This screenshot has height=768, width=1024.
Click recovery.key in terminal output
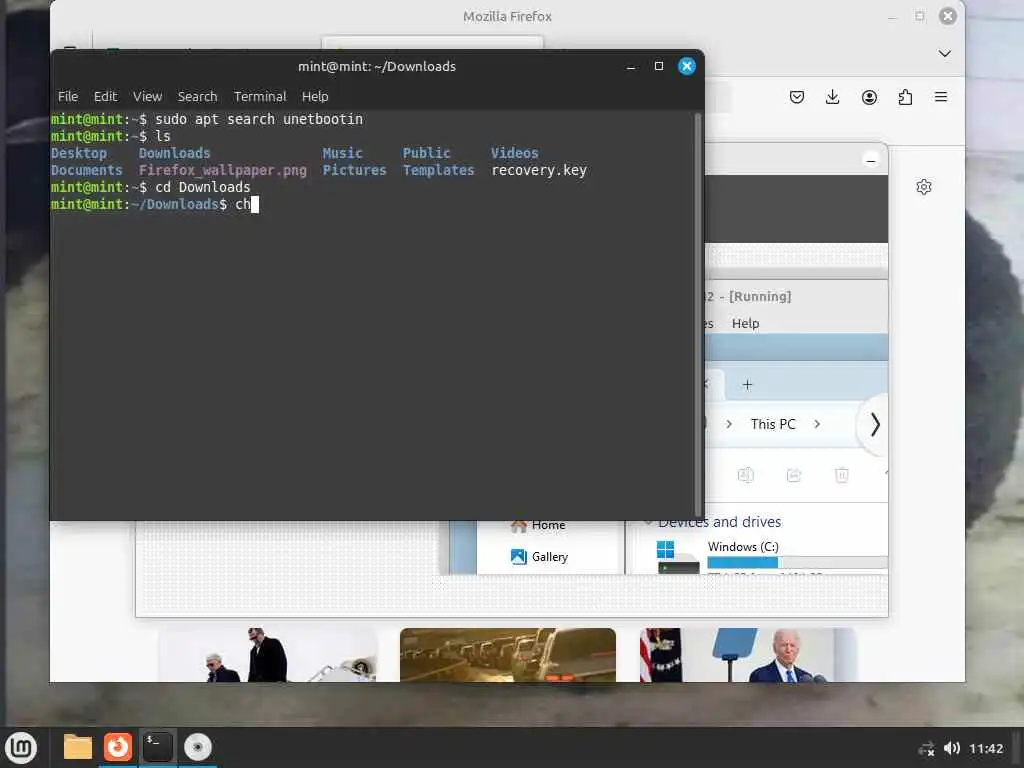[x=539, y=170]
